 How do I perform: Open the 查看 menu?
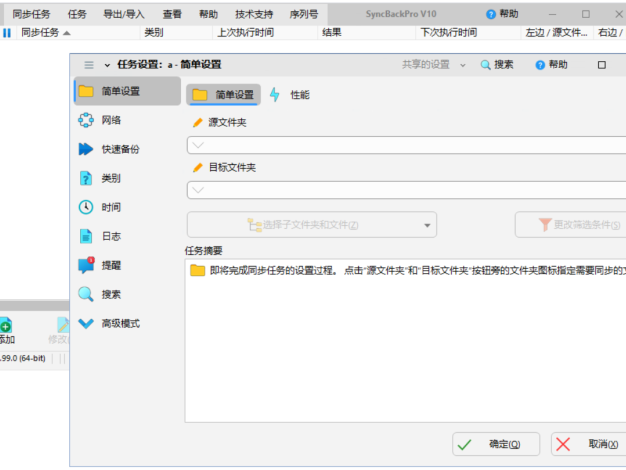[172, 14]
